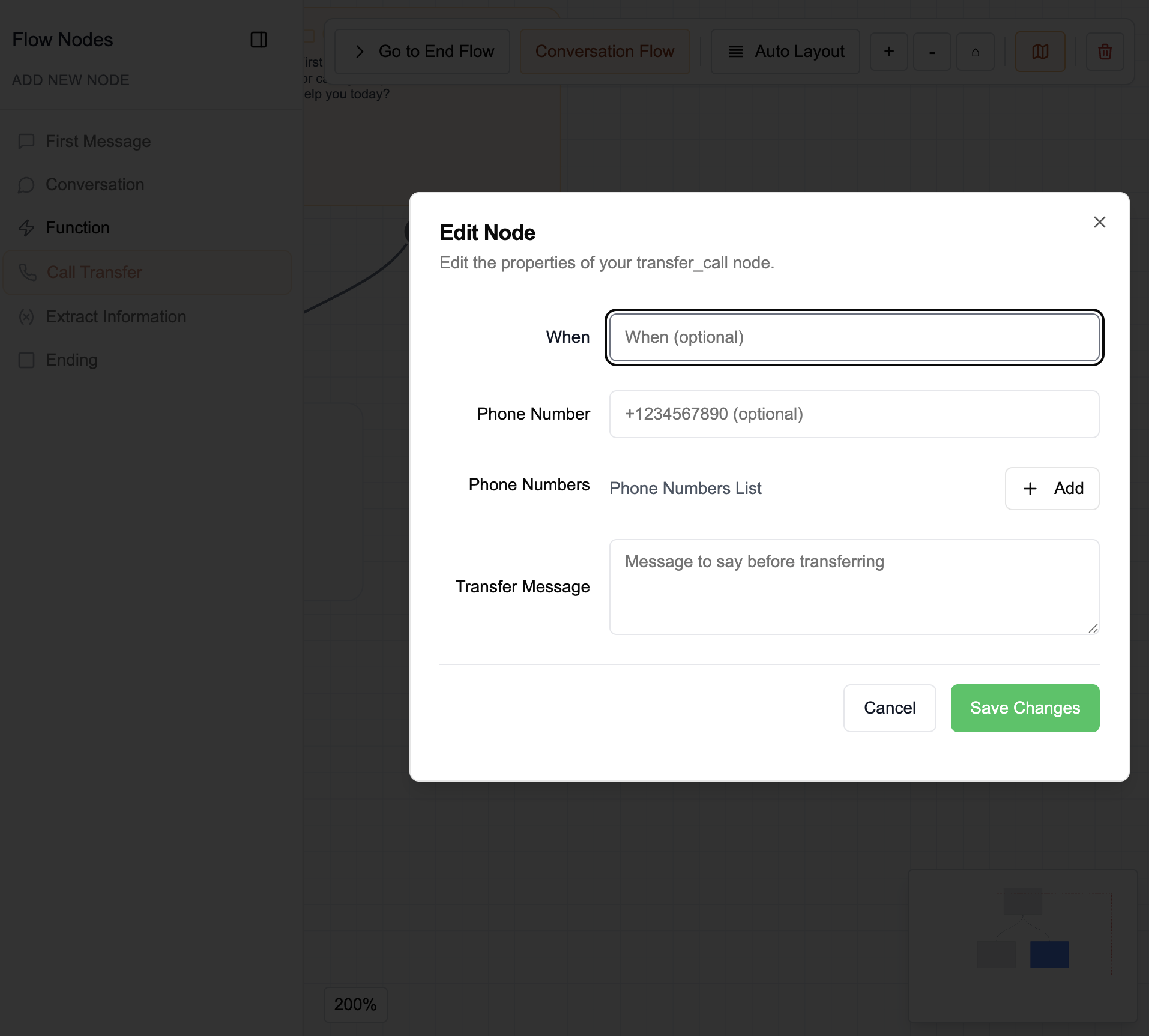Apply Auto Layout to the flow
The width and height of the screenshot is (1149, 1036).
(x=785, y=52)
